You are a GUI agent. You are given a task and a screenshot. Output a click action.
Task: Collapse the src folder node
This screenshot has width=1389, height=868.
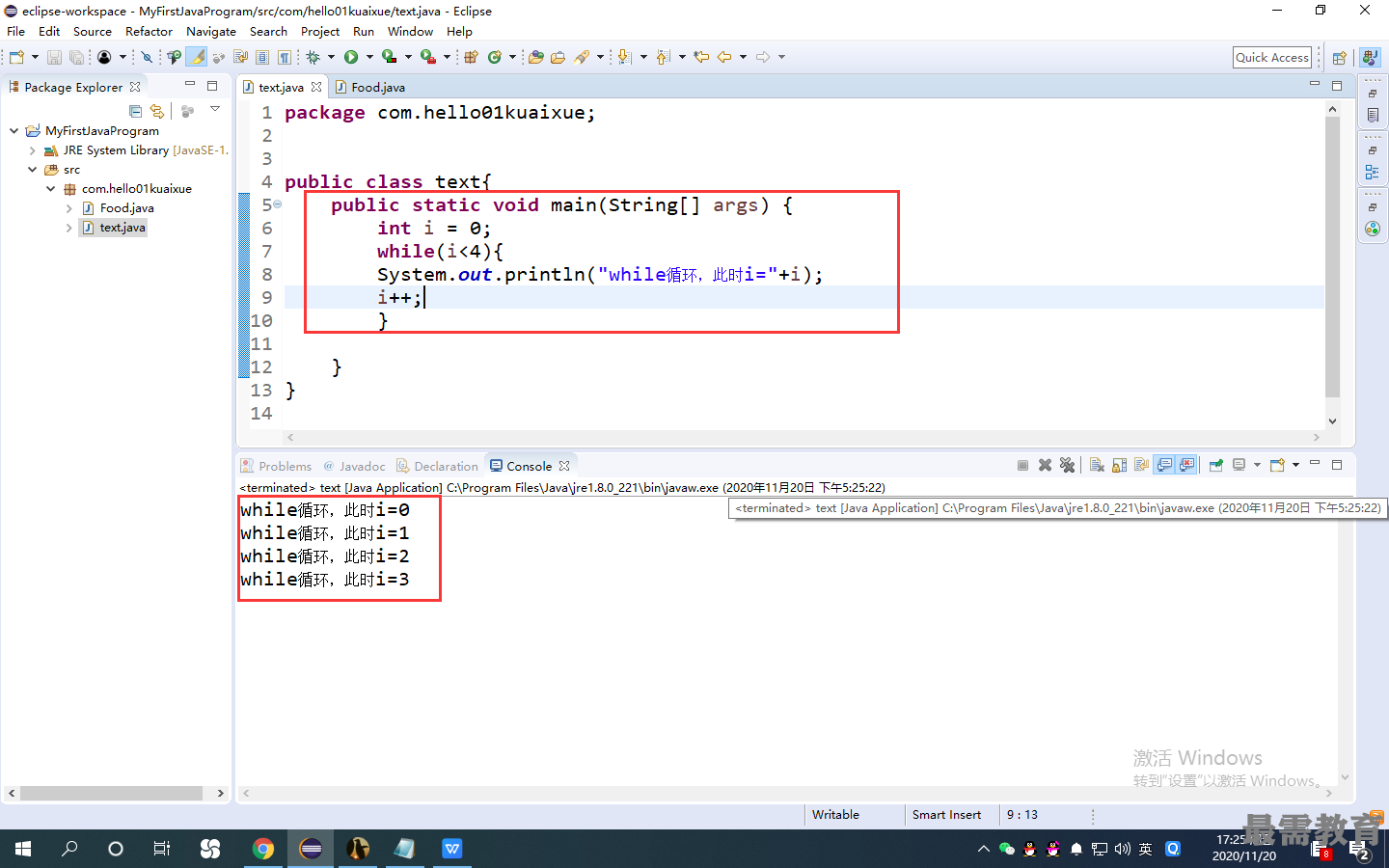[x=32, y=169]
